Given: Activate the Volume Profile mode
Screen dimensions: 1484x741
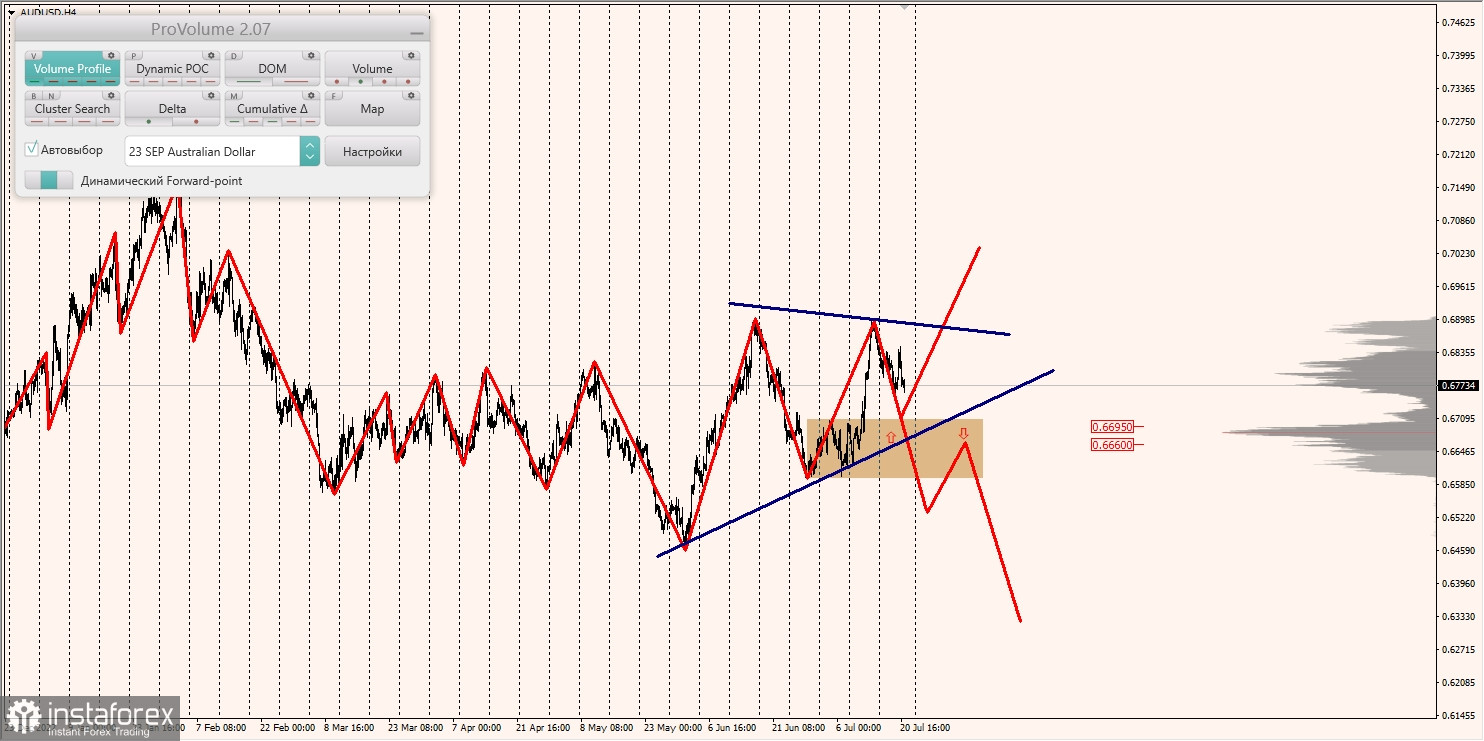Looking at the screenshot, I should click(x=72, y=69).
